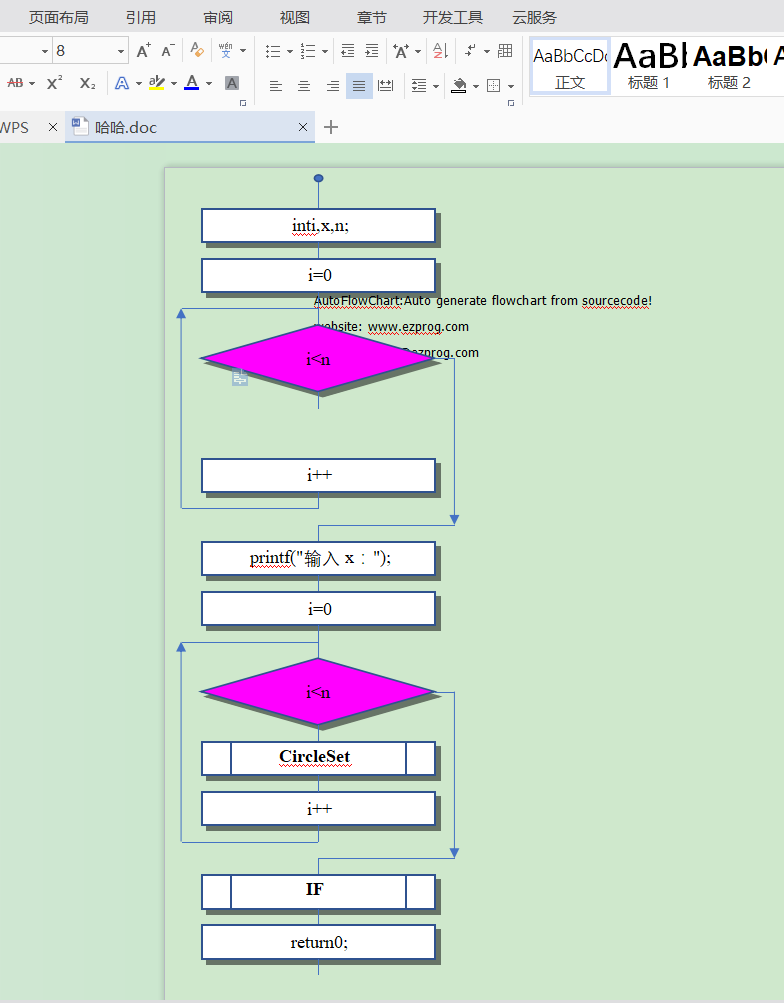Expand the shading color dropdown
Viewport: 784px width, 1003px height.
(x=476, y=86)
